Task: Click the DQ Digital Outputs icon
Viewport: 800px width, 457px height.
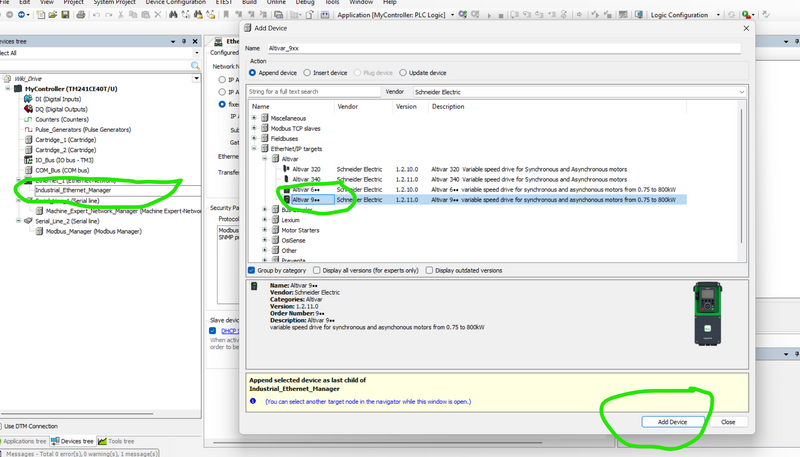Action: pyautogui.click(x=27, y=109)
